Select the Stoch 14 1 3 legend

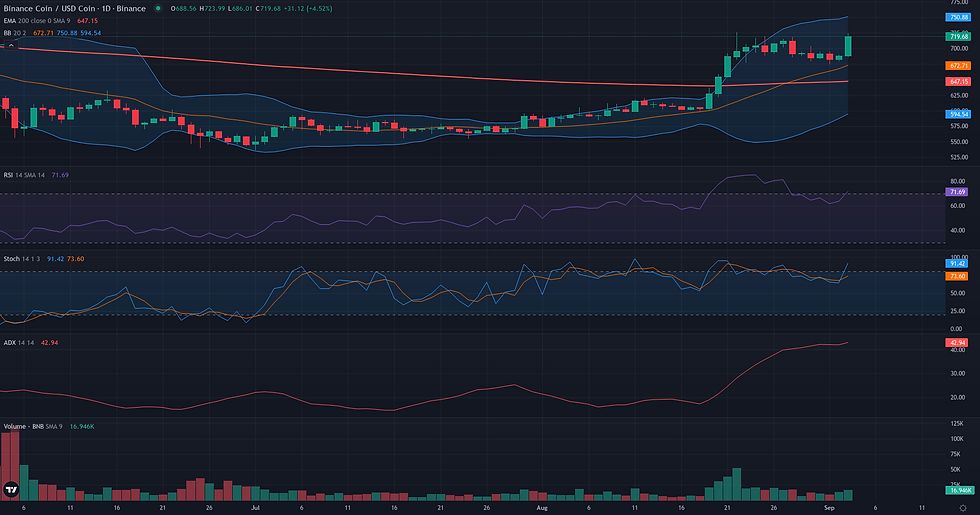point(22,259)
